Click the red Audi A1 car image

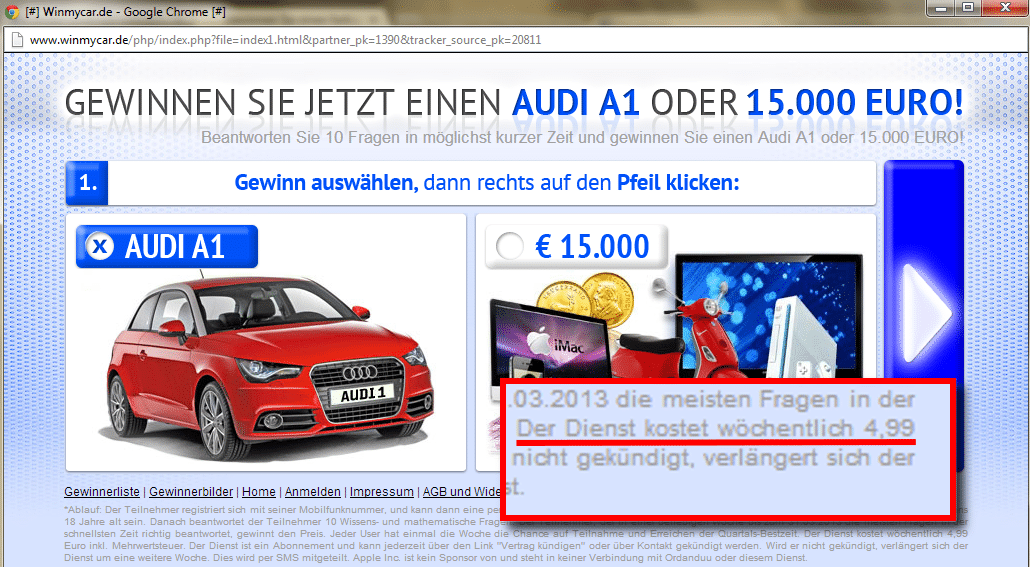(x=268, y=365)
